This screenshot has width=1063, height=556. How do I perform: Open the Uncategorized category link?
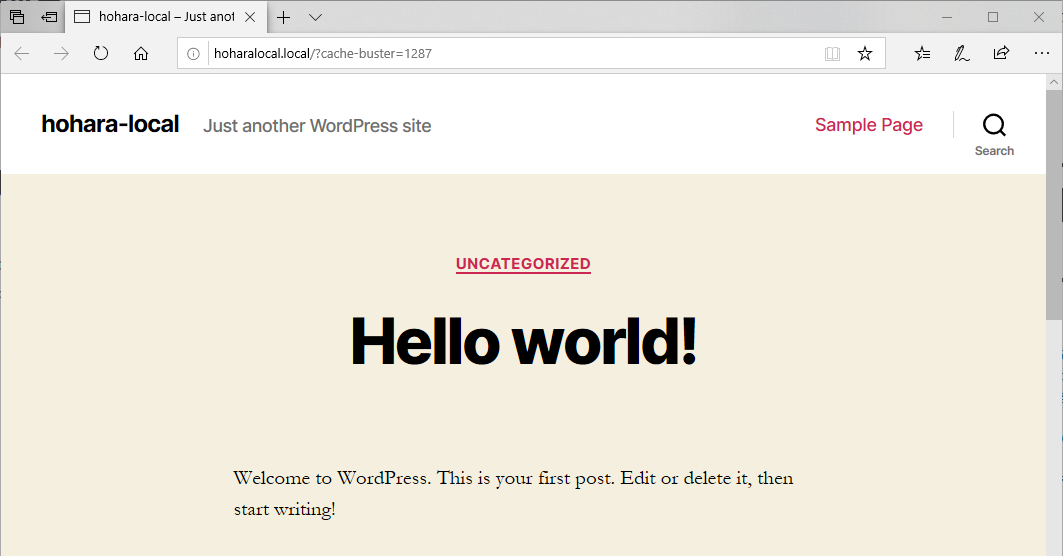point(523,264)
